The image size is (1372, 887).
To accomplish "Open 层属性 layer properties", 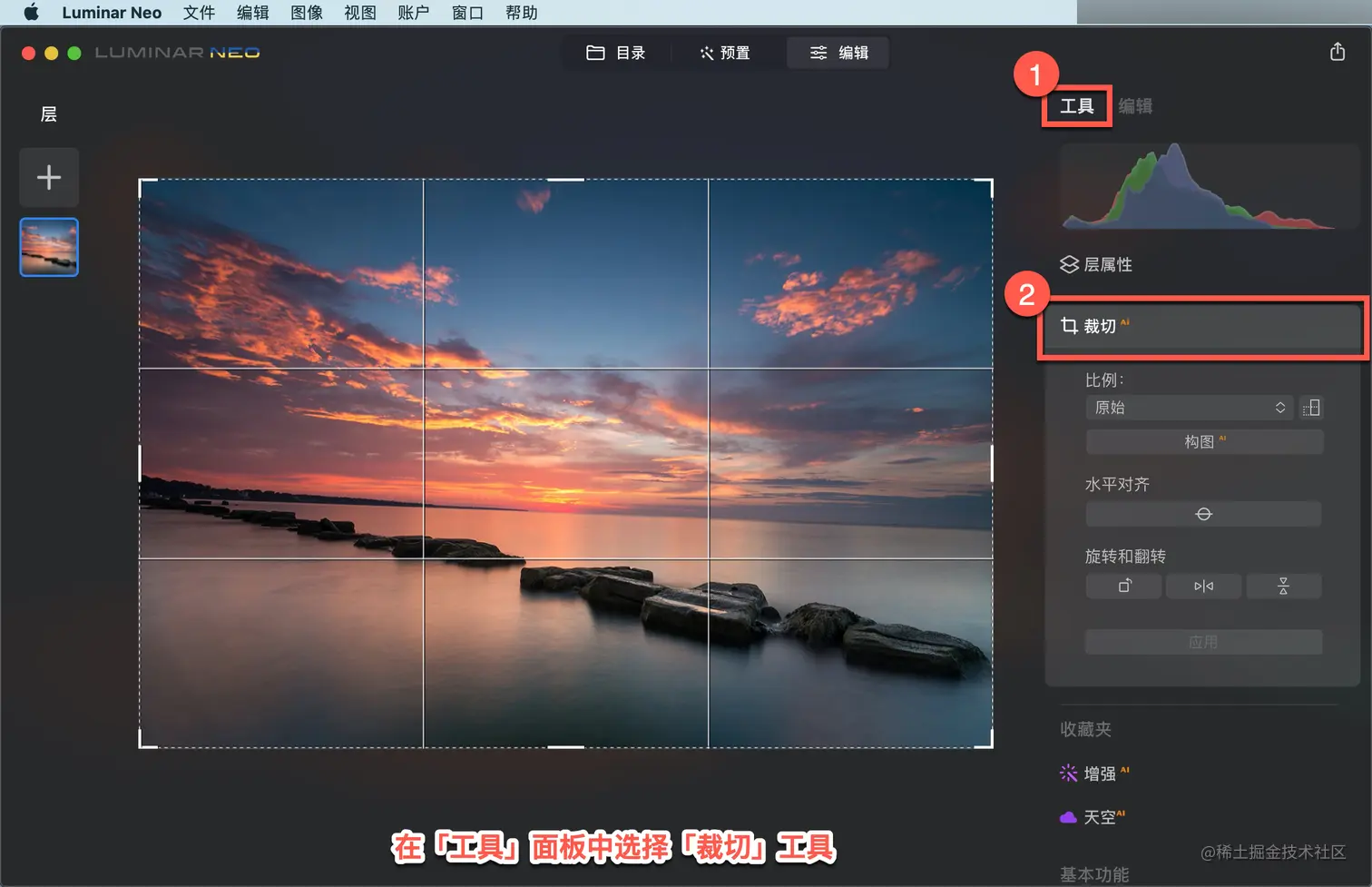I will [1096, 264].
